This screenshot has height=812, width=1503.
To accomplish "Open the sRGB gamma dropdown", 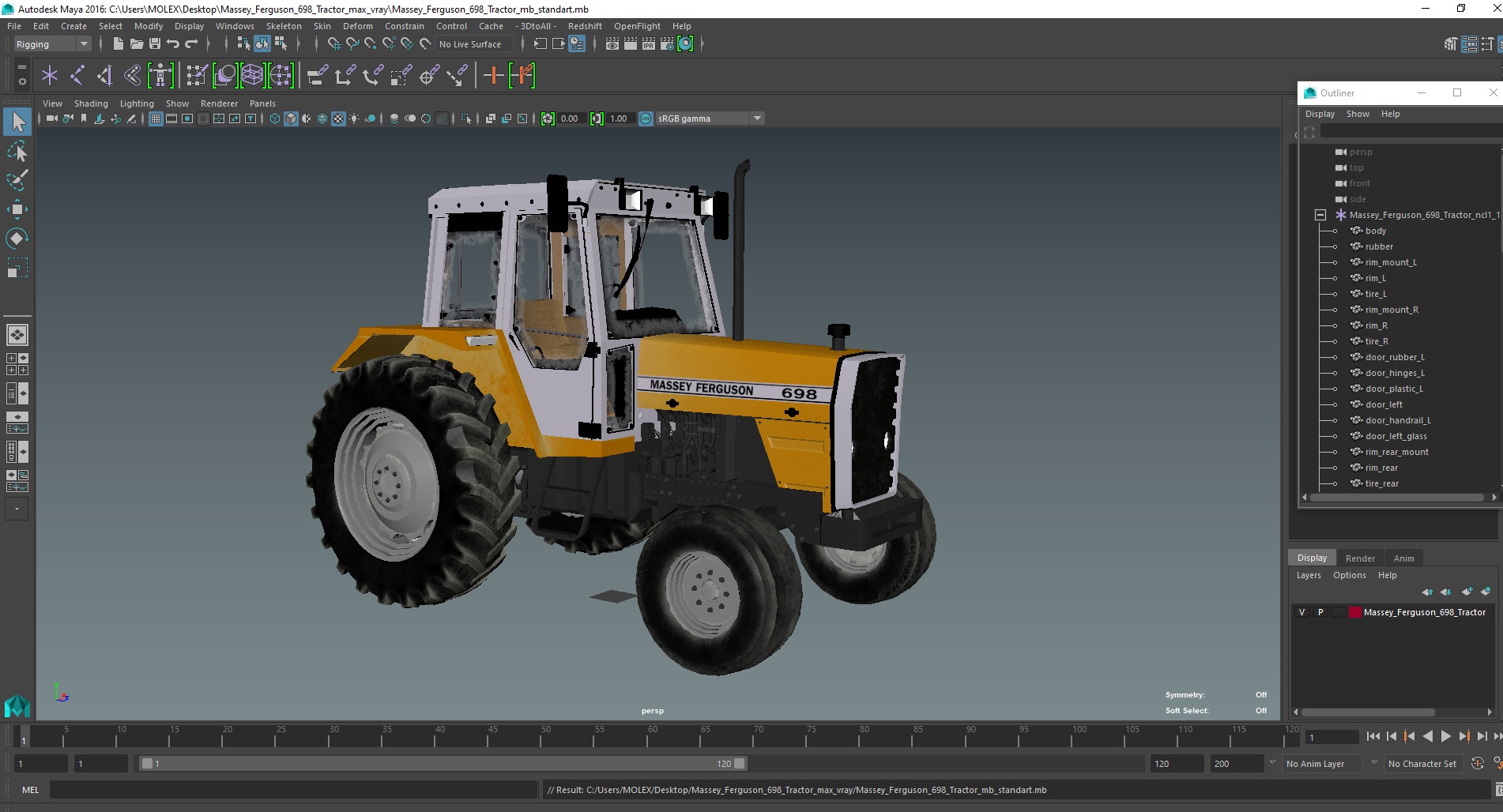I will (x=710, y=118).
